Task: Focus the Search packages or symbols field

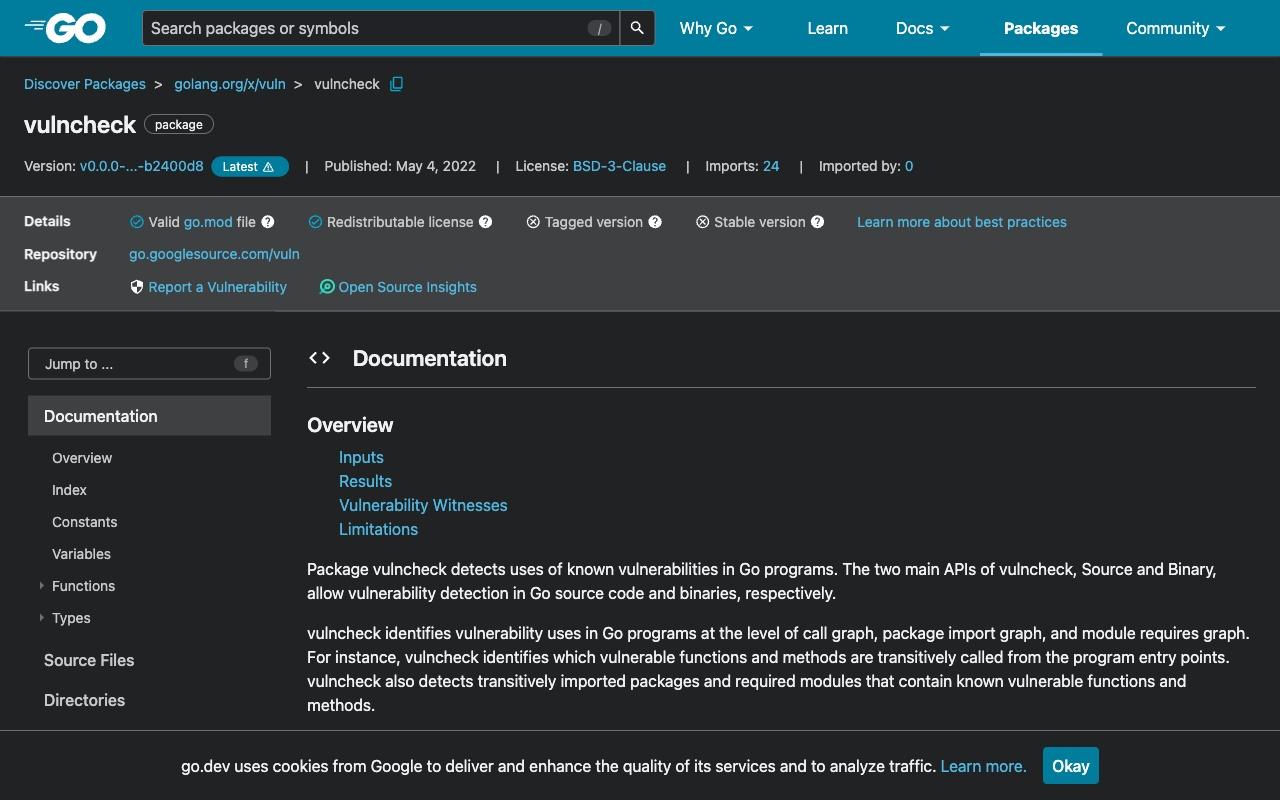Action: pos(380,28)
